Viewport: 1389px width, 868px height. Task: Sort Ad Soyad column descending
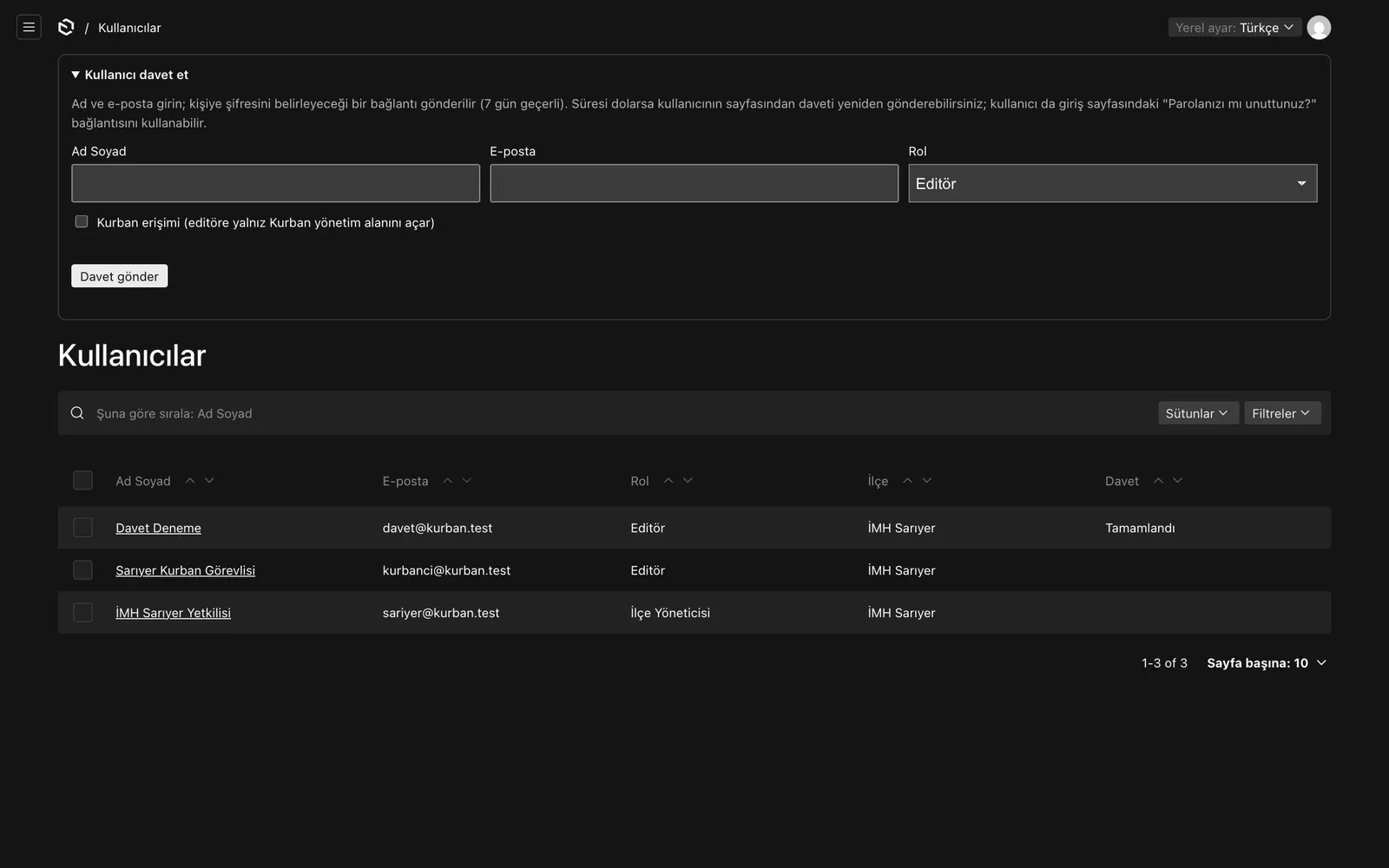click(x=209, y=480)
